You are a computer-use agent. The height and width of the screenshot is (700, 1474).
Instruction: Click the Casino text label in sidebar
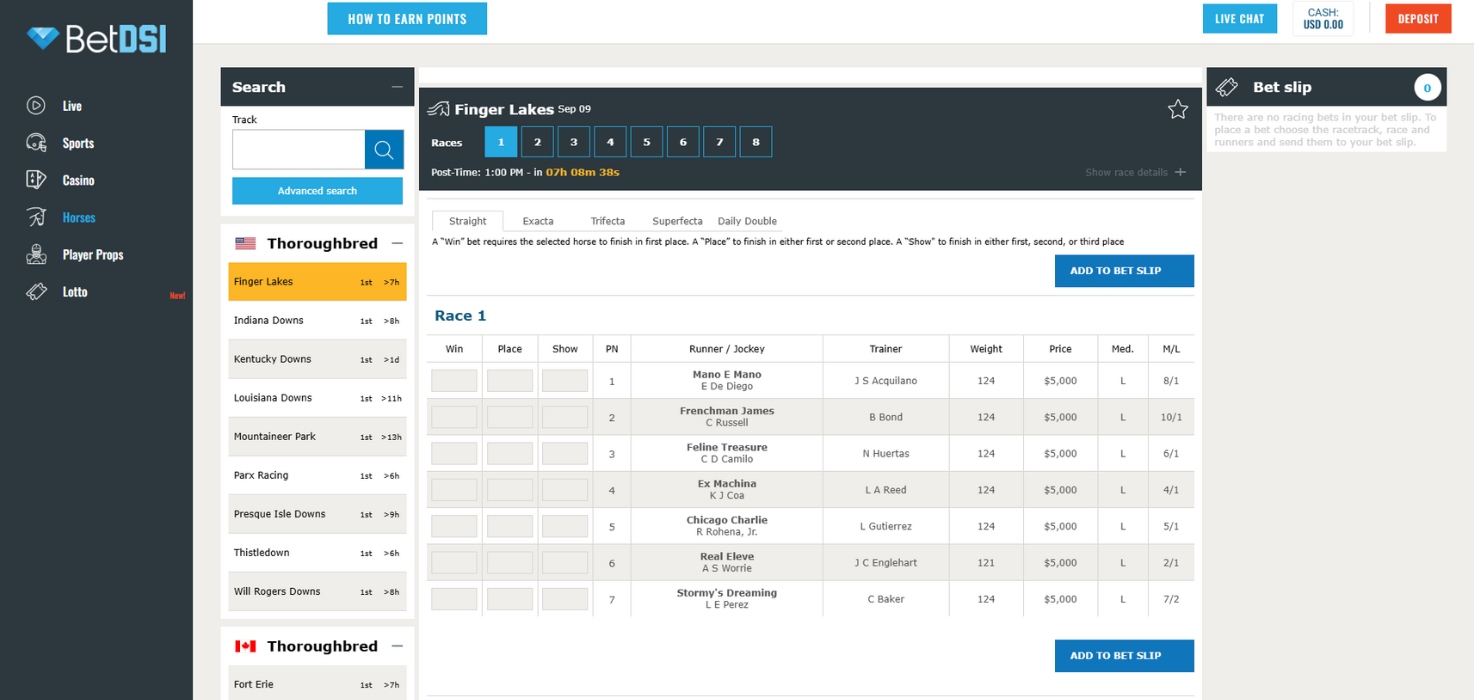tap(78, 181)
